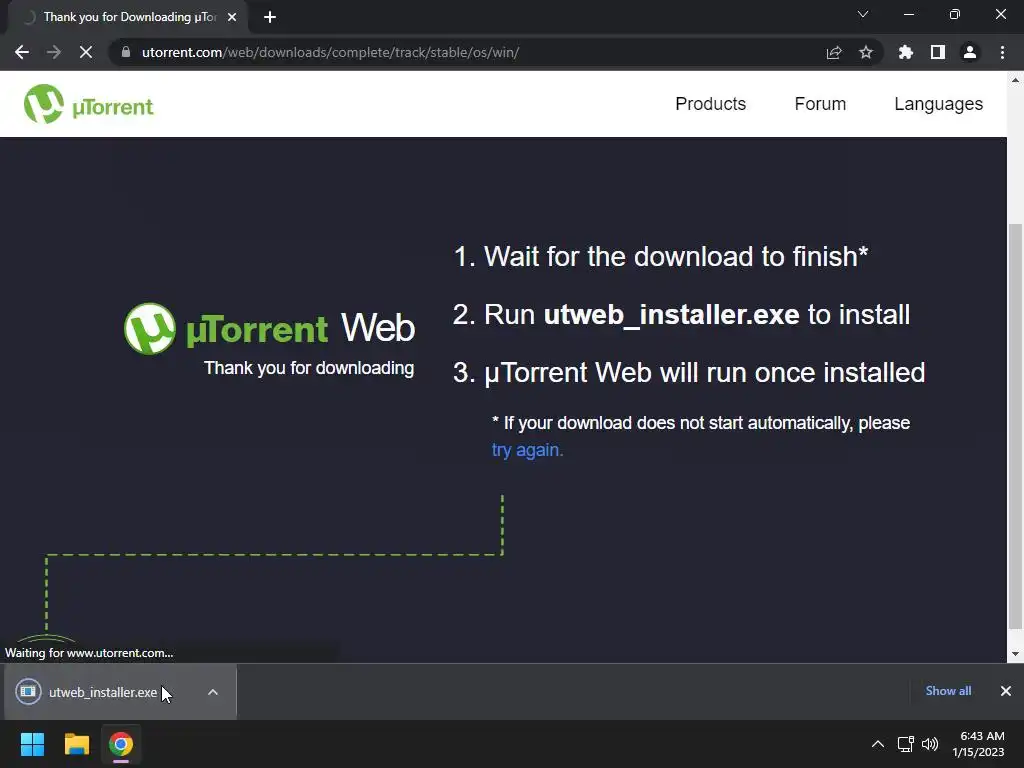Share this page icon in address bar
This screenshot has height=768, width=1024.
click(x=834, y=52)
